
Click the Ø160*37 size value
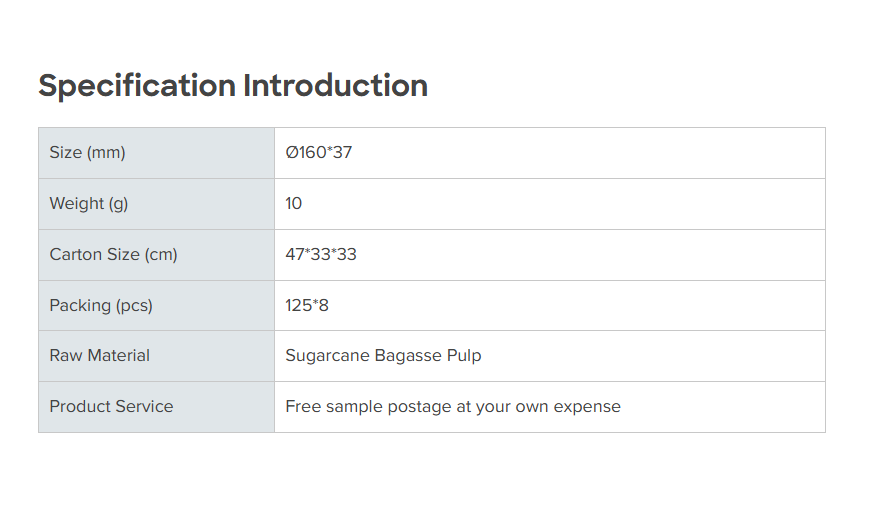click(x=319, y=153)
